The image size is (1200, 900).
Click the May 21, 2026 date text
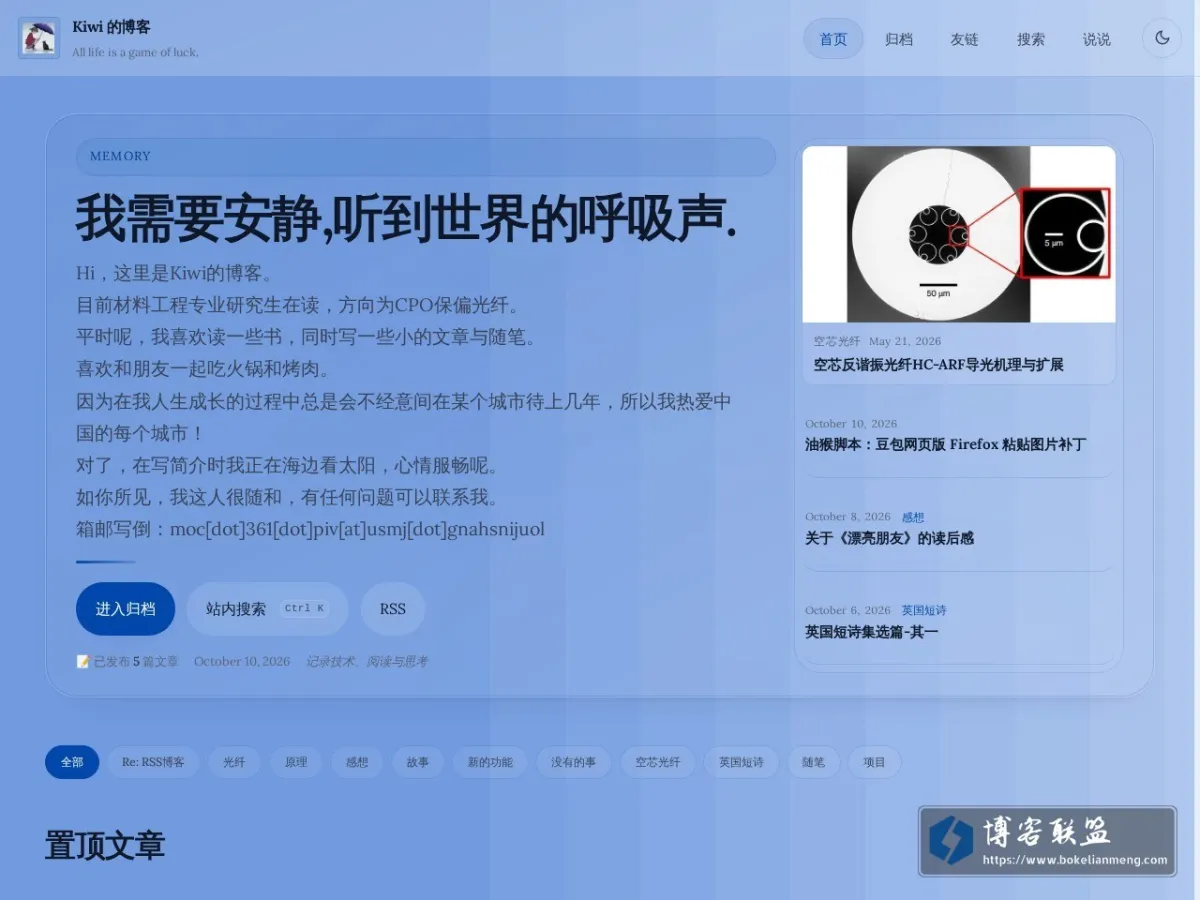tap(905, 341)
